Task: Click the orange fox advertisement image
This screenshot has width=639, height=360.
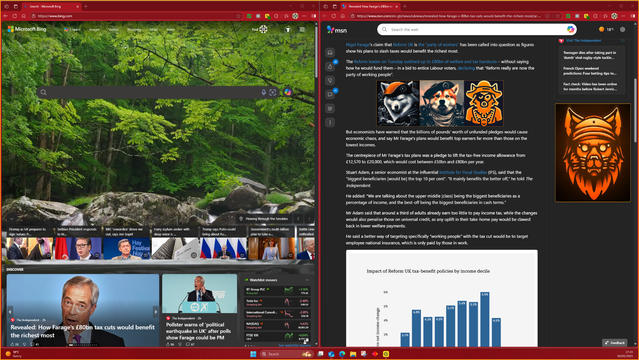Action: point(593,152)
